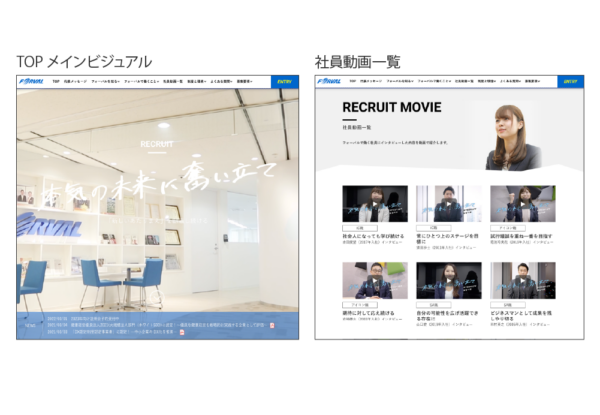Click the category tag under 自分の可能性を広げ video
The height and width of the screenshot is (415, 600).
(434, 305)
